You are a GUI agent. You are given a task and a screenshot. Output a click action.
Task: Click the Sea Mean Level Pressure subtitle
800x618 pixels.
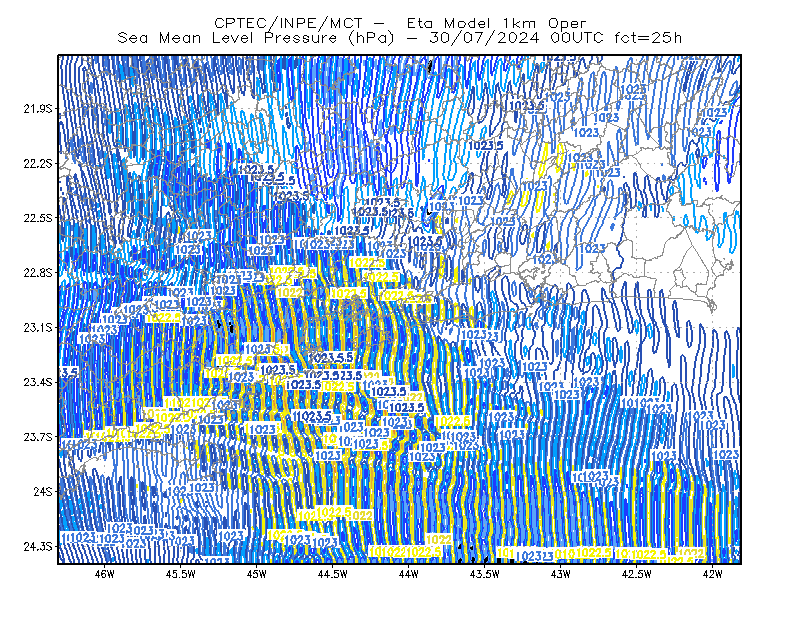click(400, 38)
